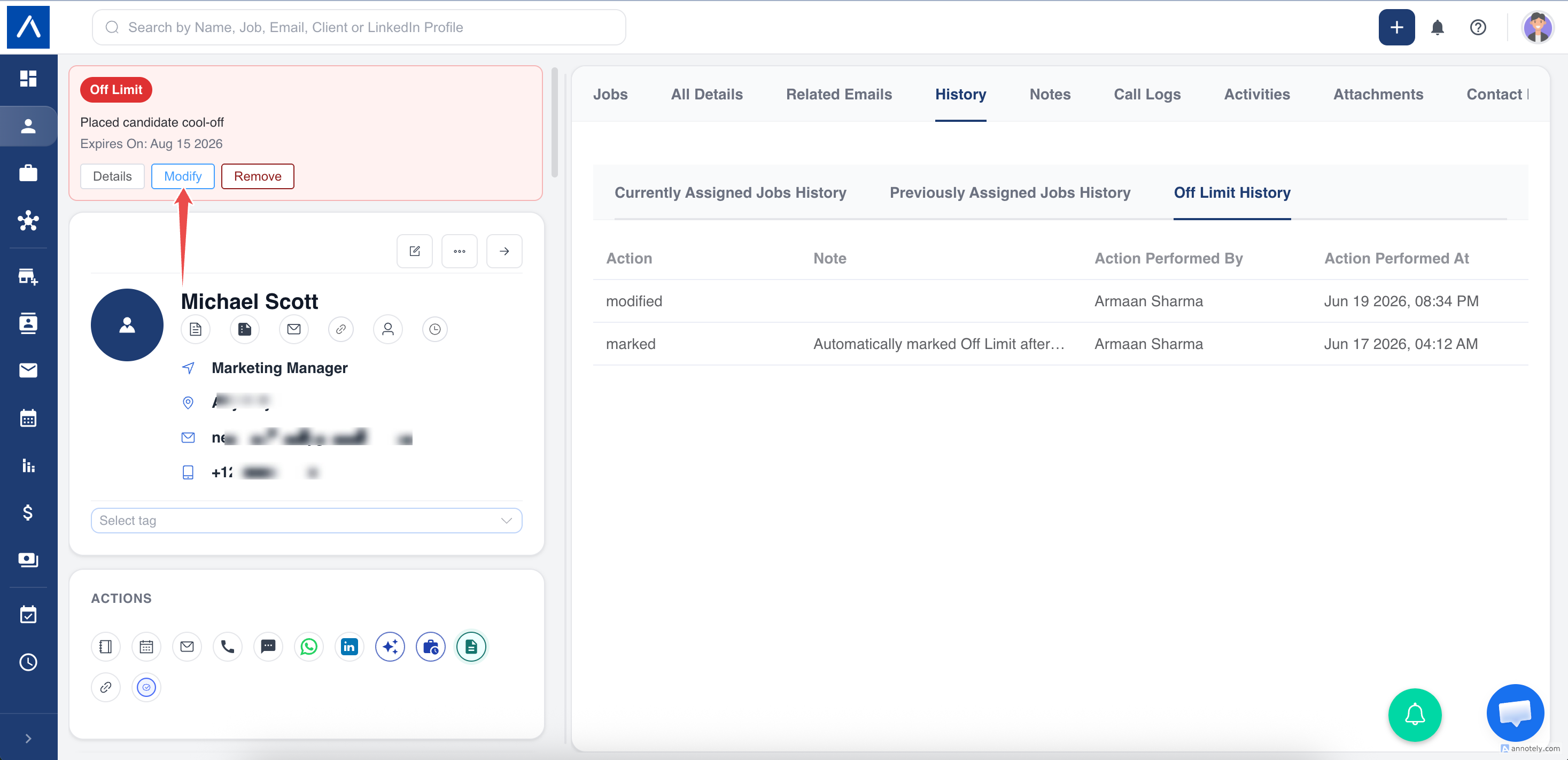Image resolution: width=1568 pixels, height=760 pixels.
Task: Click the person icon under Michael Scott
Action: click(388, 329)
